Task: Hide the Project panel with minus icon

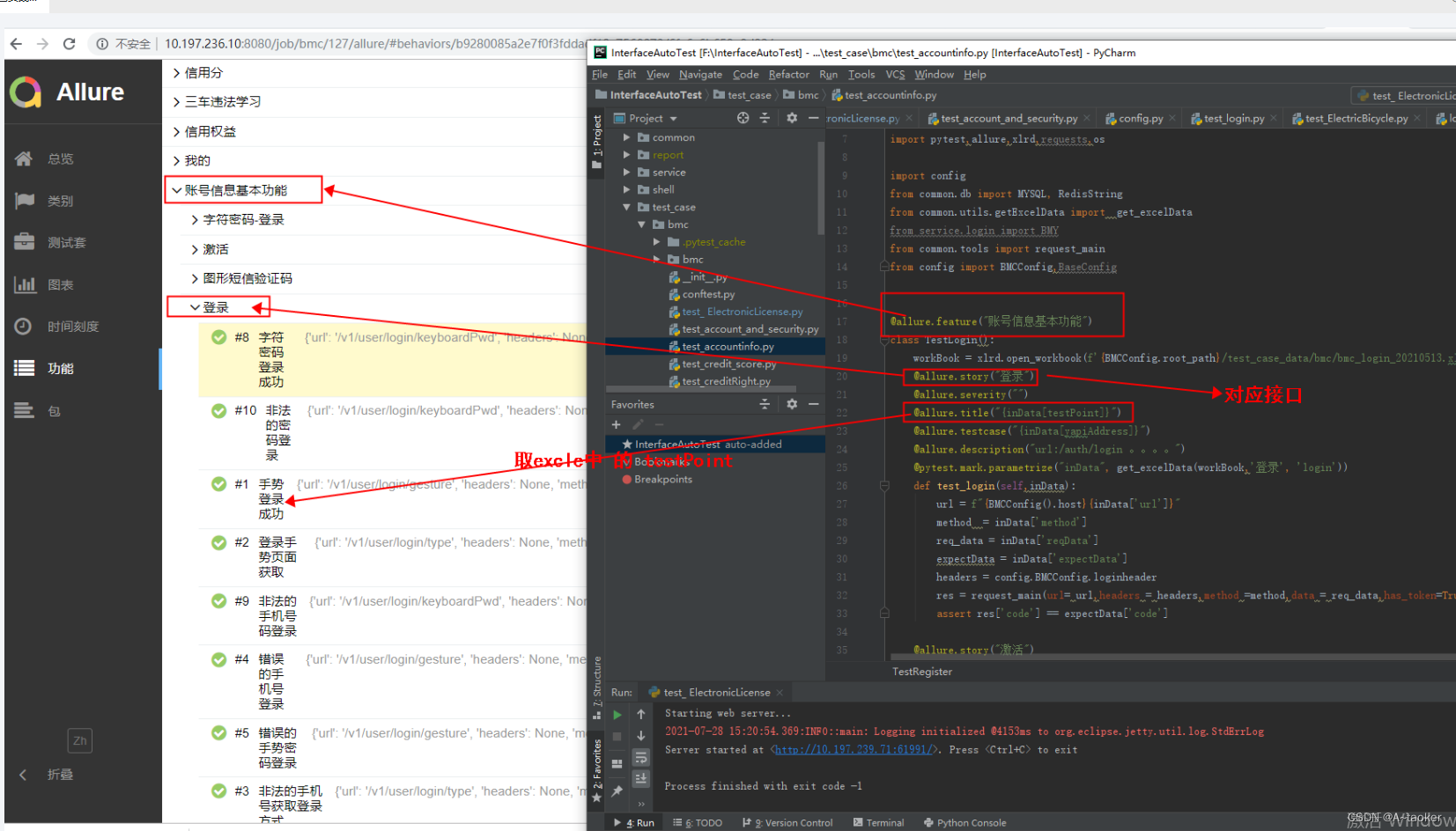Action: click(813, 118)
